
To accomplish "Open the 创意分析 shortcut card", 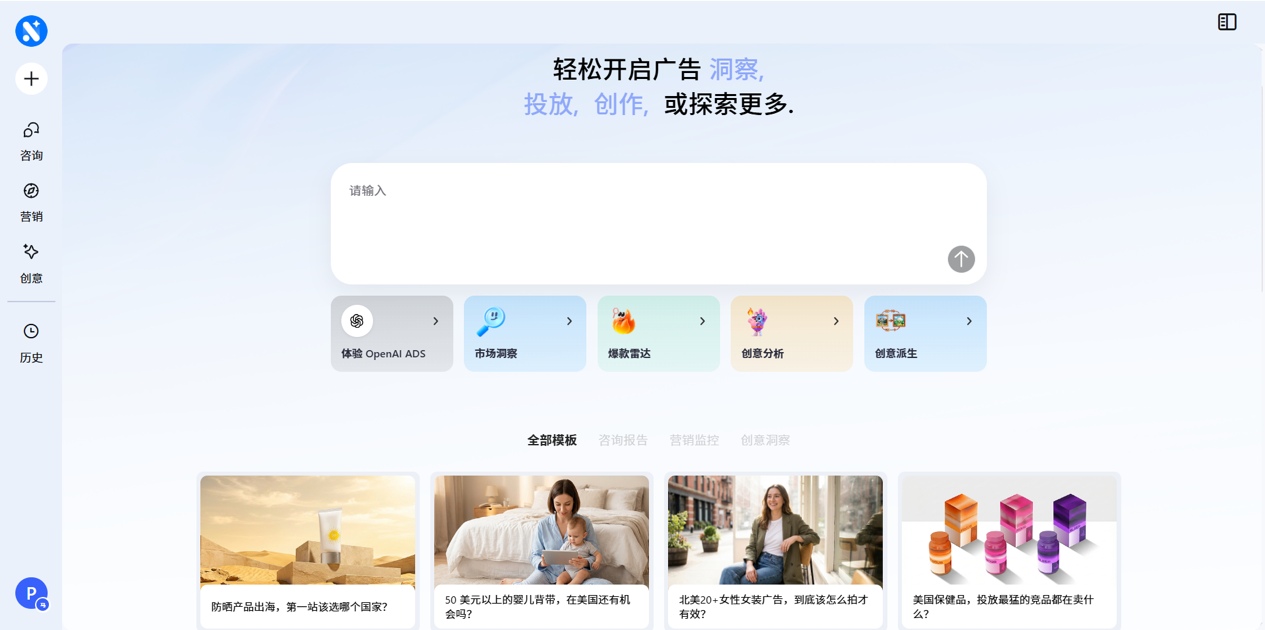I will [792, 333].
